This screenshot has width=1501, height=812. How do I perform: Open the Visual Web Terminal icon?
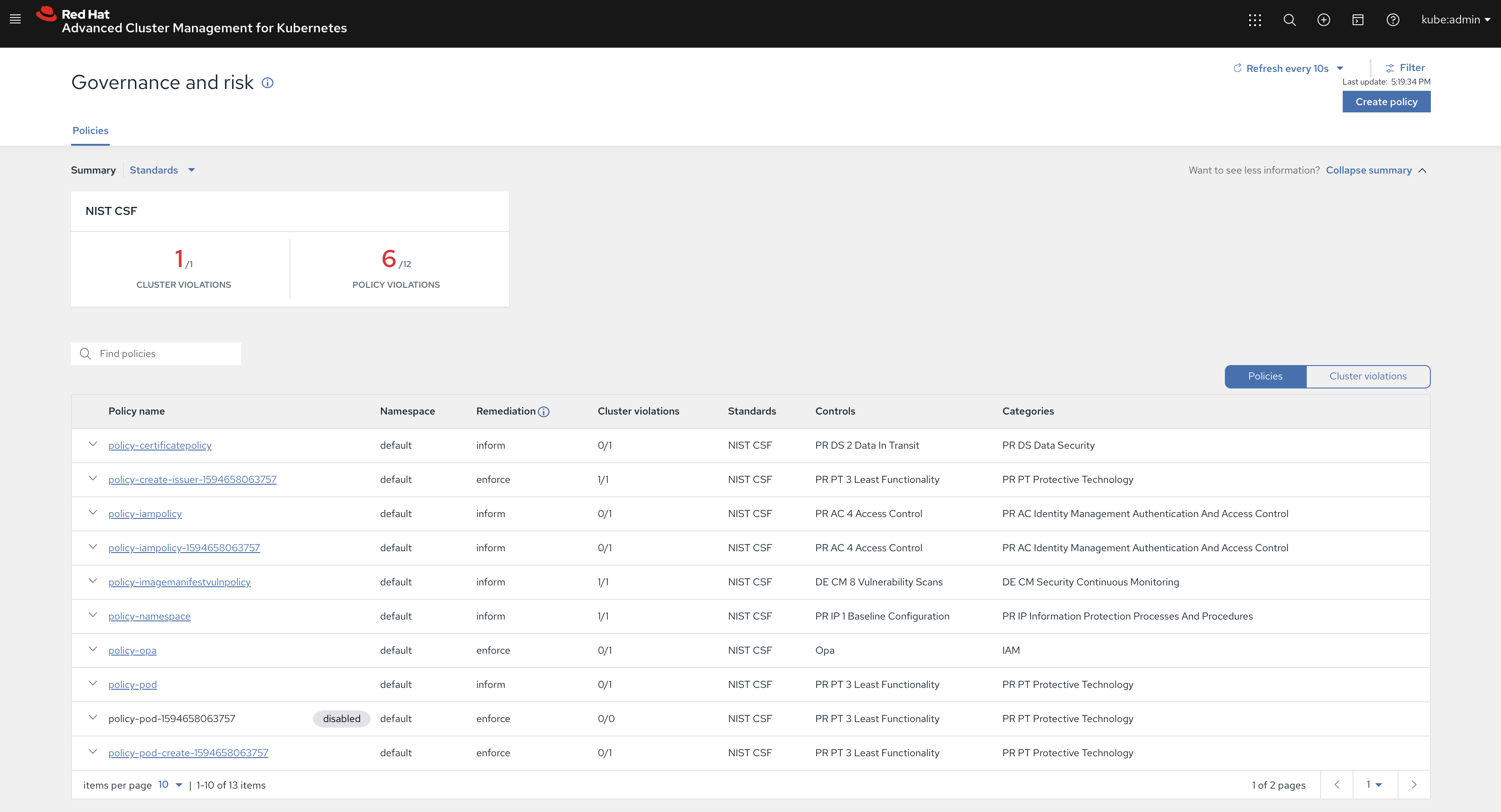click(1358, 20)
